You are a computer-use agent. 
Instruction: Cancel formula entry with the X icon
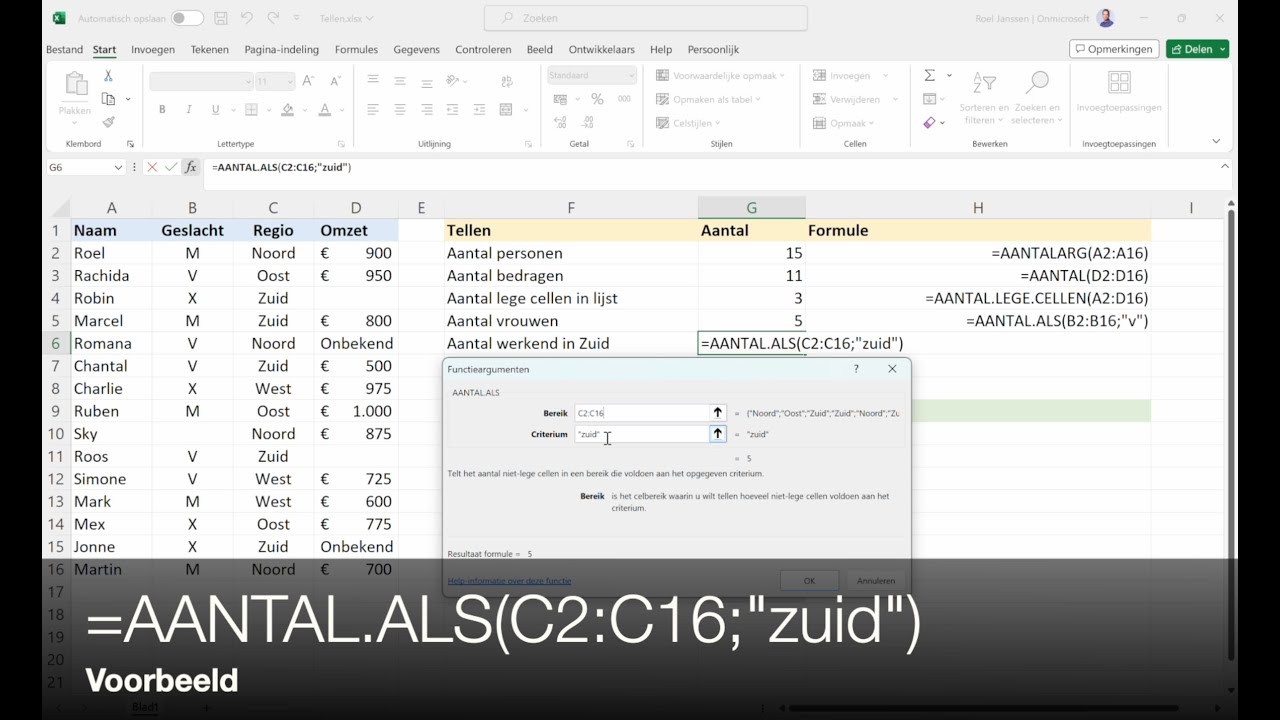coord(152,167)
